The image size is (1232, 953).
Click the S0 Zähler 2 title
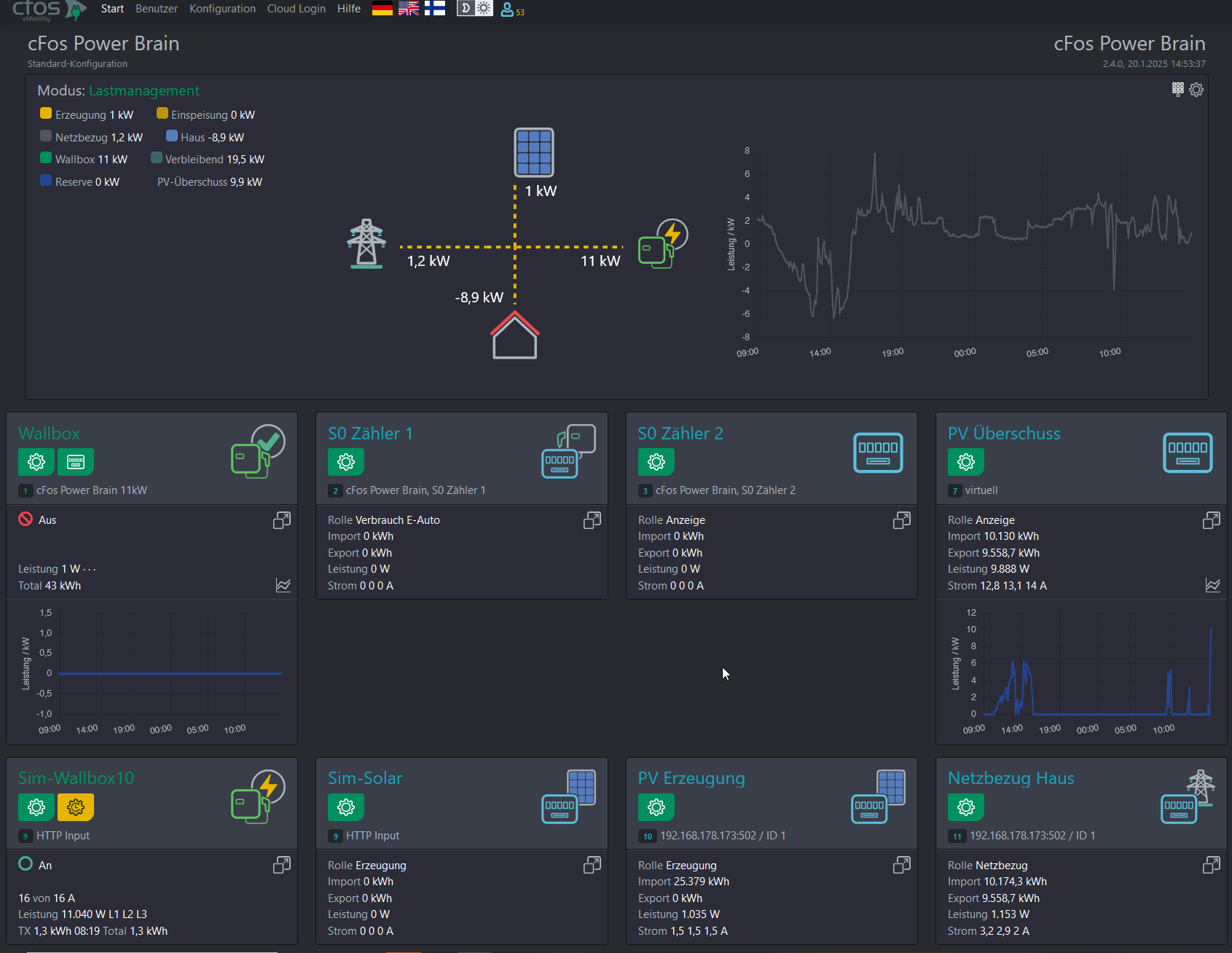(x=680, y=434)
